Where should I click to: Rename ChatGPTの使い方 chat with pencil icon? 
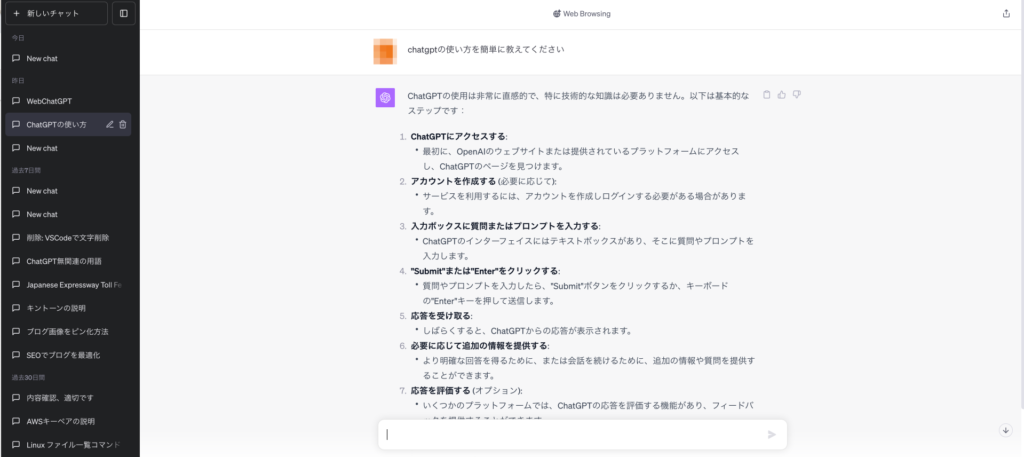click(109, 125)
